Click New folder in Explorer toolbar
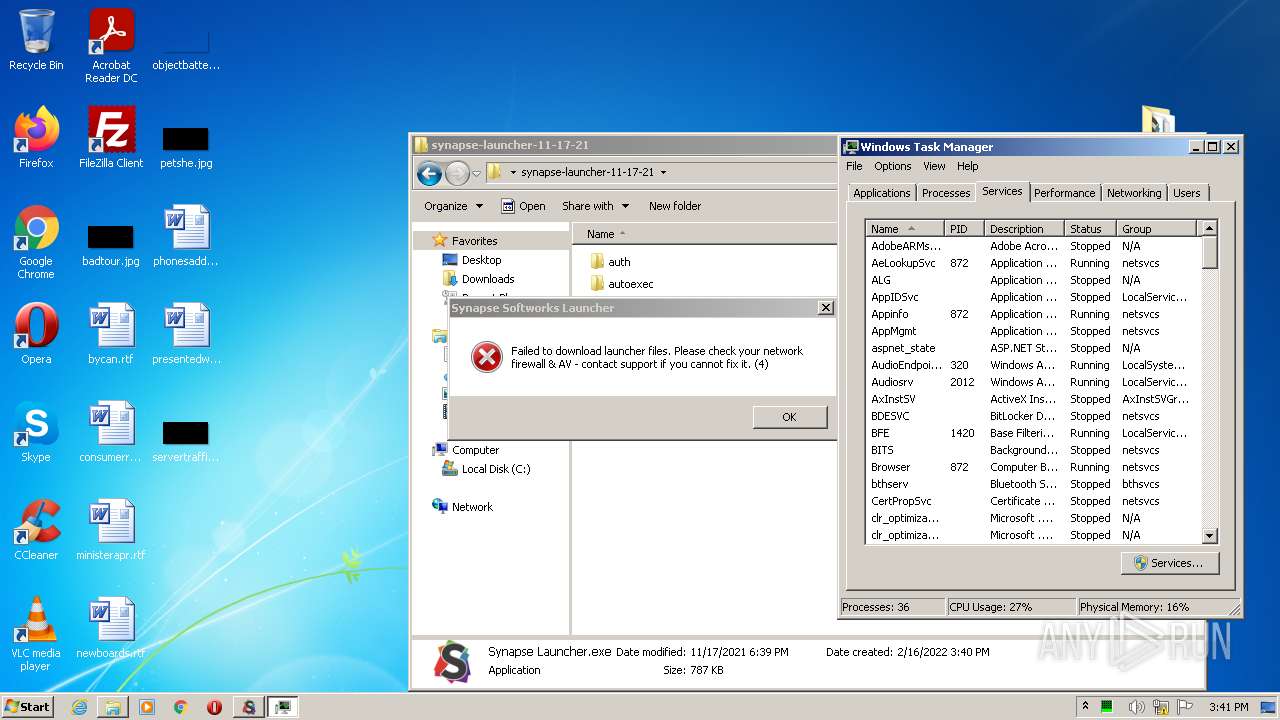 pos(675,206)
